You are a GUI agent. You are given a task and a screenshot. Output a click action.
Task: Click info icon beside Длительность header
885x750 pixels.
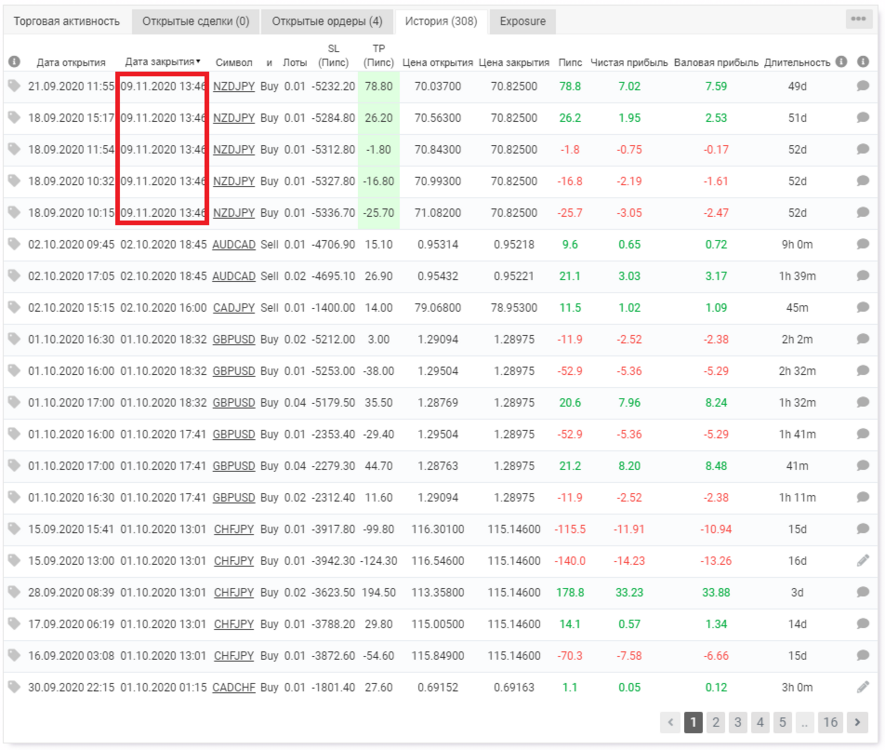pos(841,62)
